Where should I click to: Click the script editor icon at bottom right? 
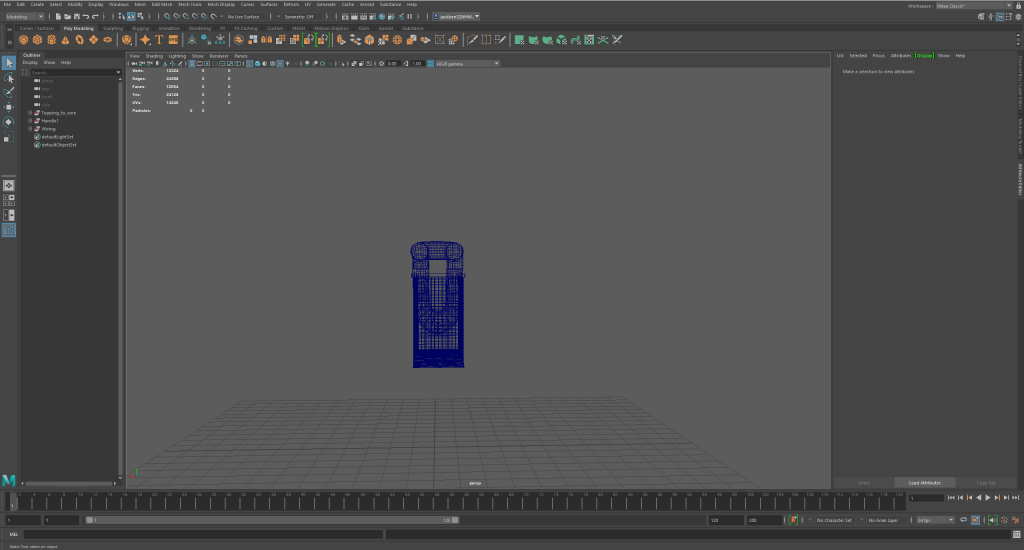[1016, 534]
